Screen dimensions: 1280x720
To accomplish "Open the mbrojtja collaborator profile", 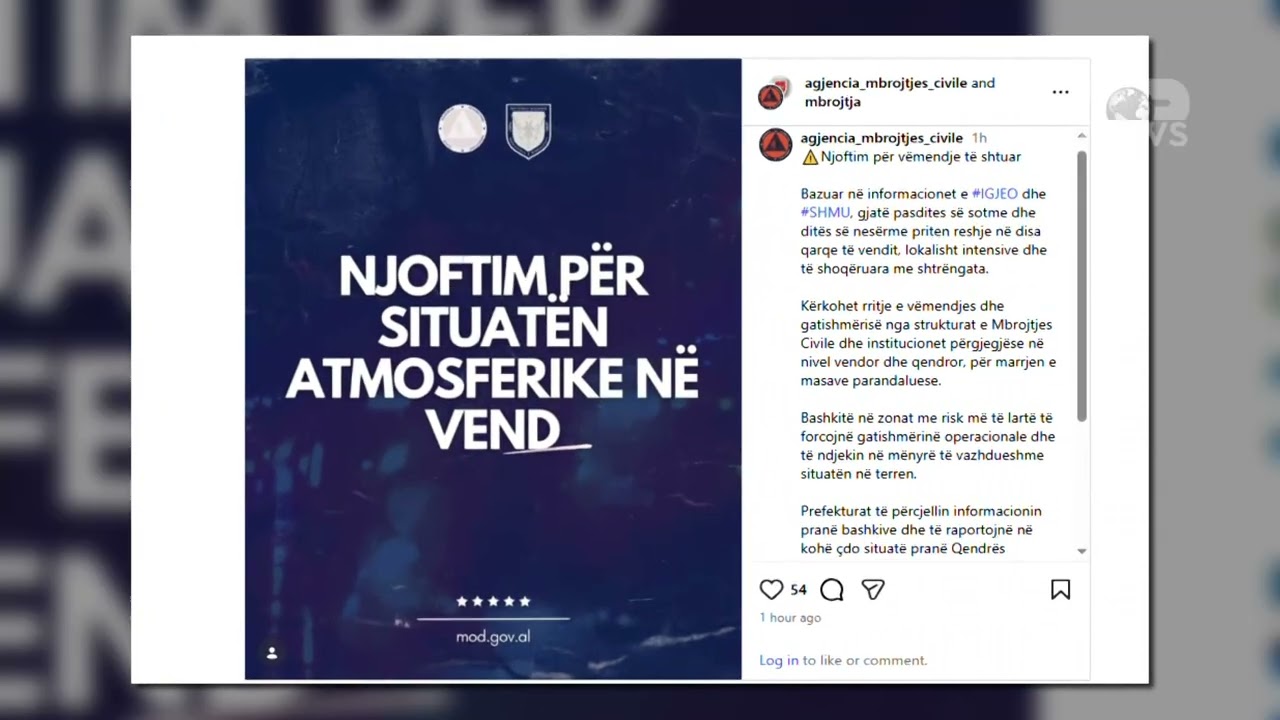I will [x=832, y=102].
